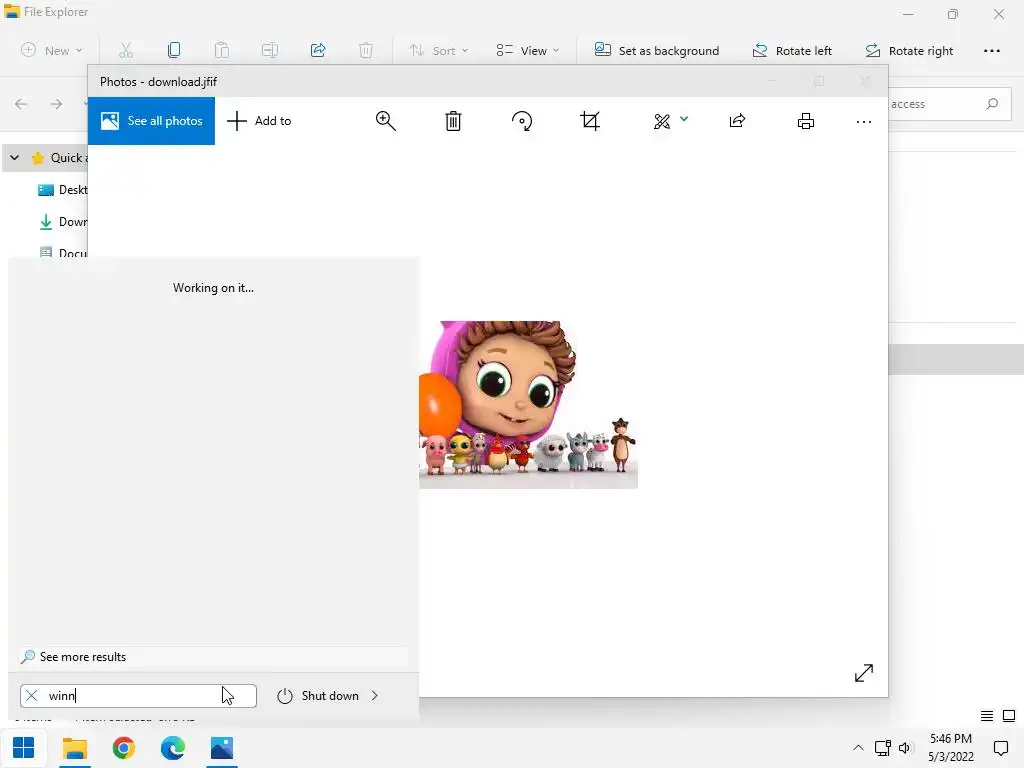Select Desktop in the navigation pane
The image size is (1024, 768).
[62, 189]
